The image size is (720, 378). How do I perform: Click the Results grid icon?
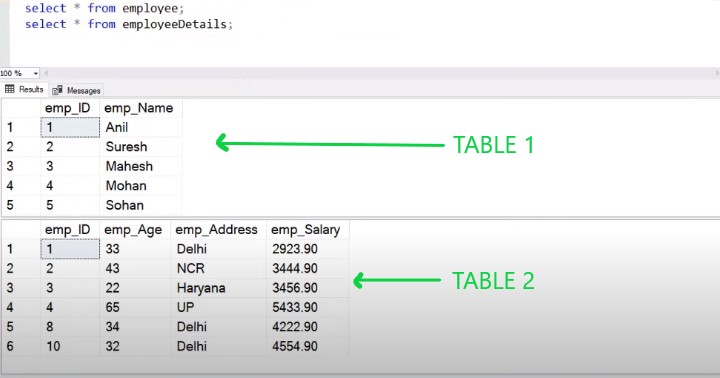[10, 90]
